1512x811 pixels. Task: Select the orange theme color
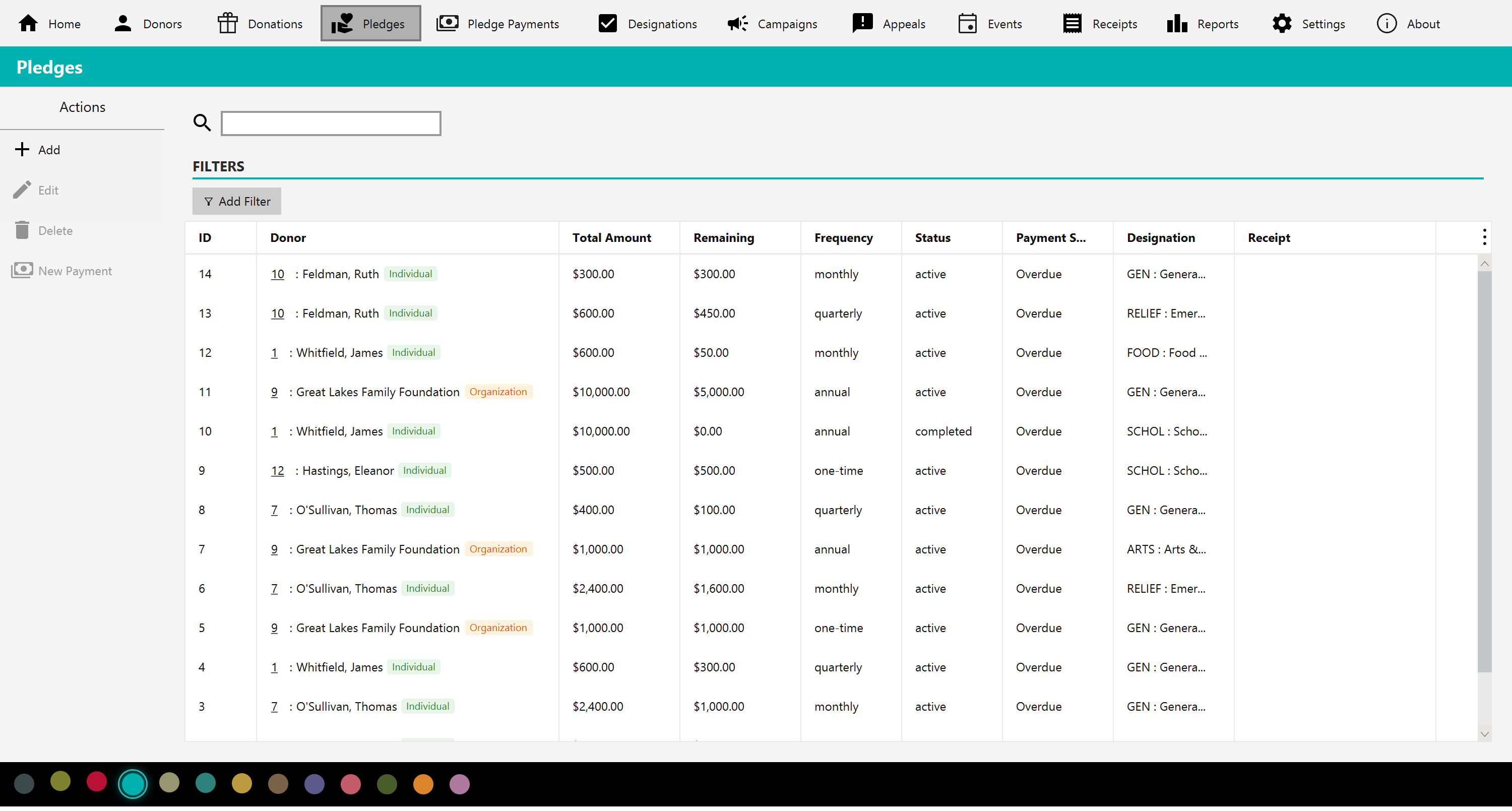click(x=423, y=784)
